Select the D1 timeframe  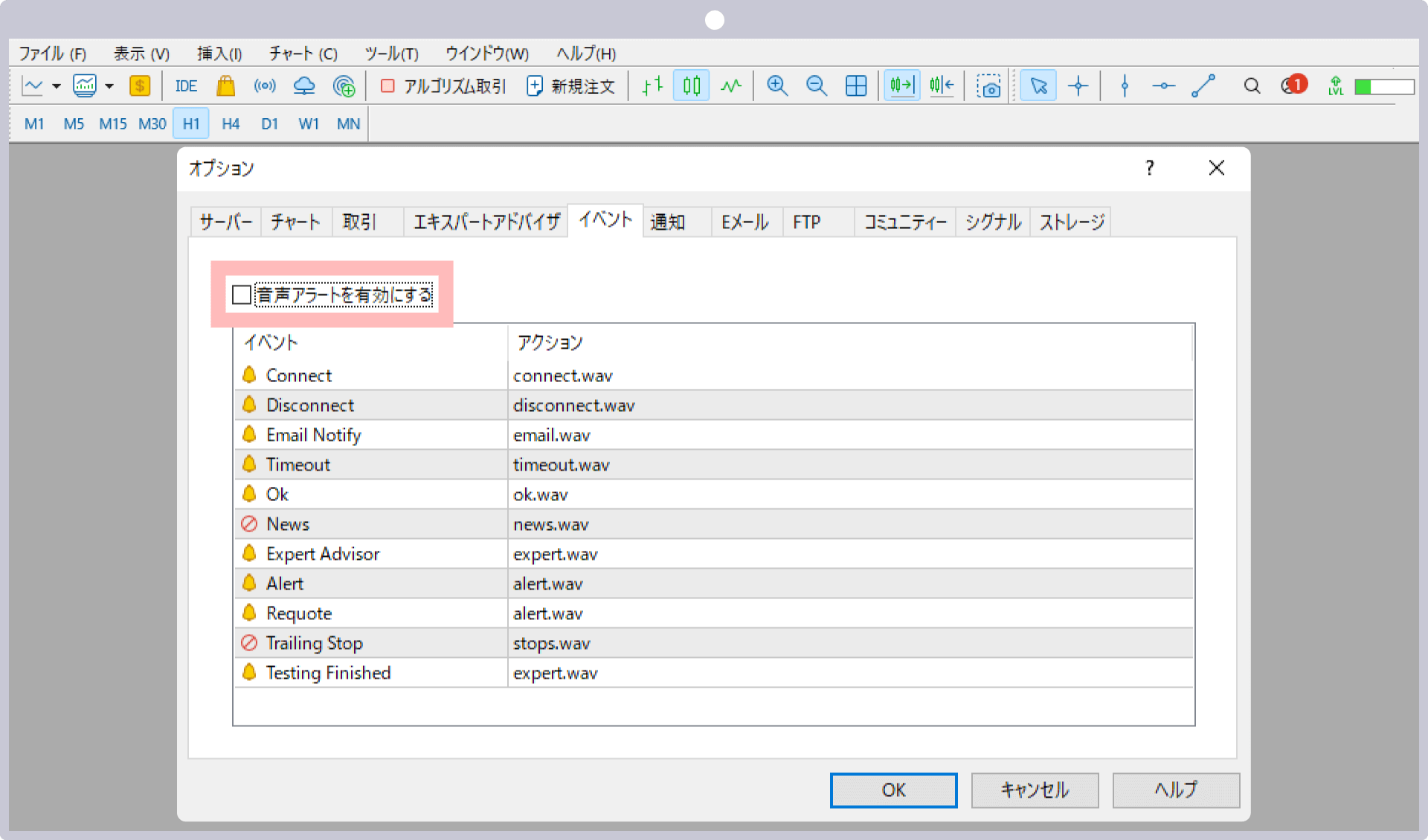(x=269, y=124)
